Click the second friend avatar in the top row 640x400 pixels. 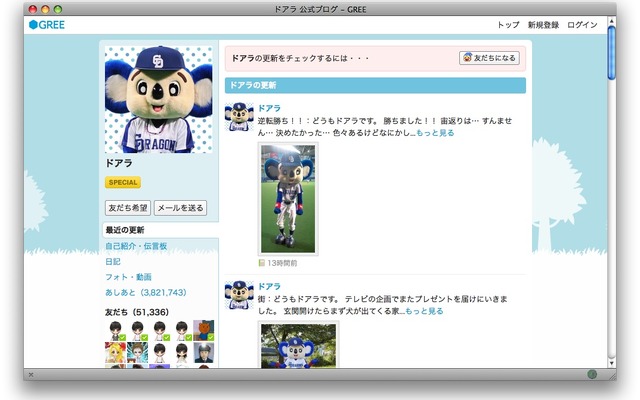pos(138,331)
